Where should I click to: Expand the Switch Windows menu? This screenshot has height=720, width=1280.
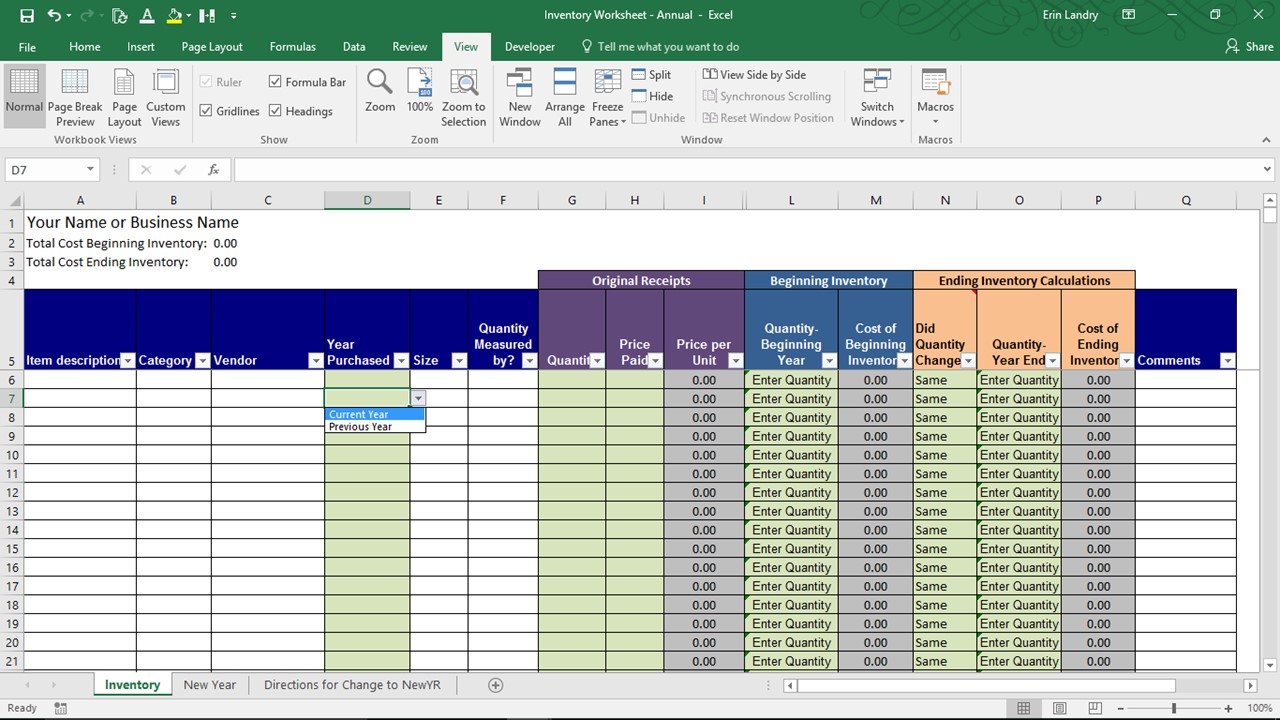pos(877,96)
